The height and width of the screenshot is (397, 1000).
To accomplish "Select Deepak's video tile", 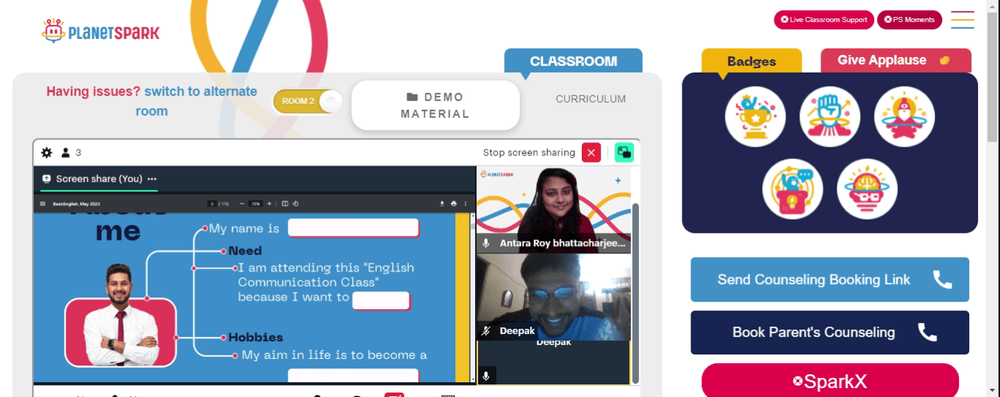I will (x=554, y=297).
